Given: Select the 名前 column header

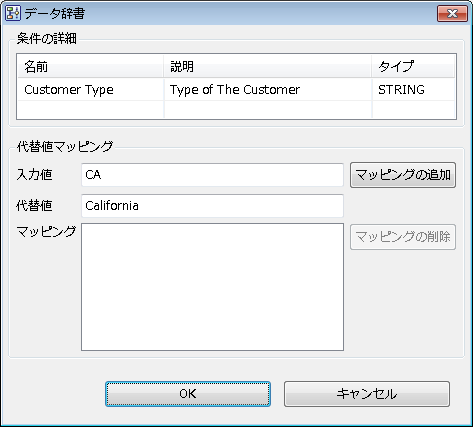Looking at the screenshot, I should 90,66.
